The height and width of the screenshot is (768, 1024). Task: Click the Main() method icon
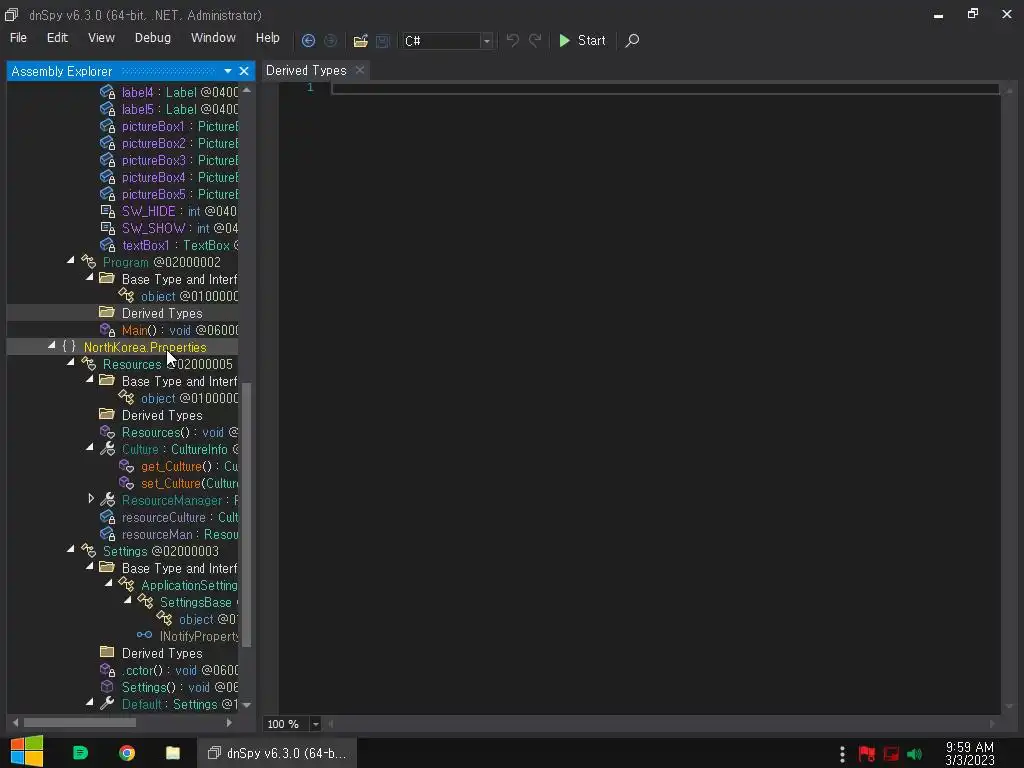[x=107, y=330]
